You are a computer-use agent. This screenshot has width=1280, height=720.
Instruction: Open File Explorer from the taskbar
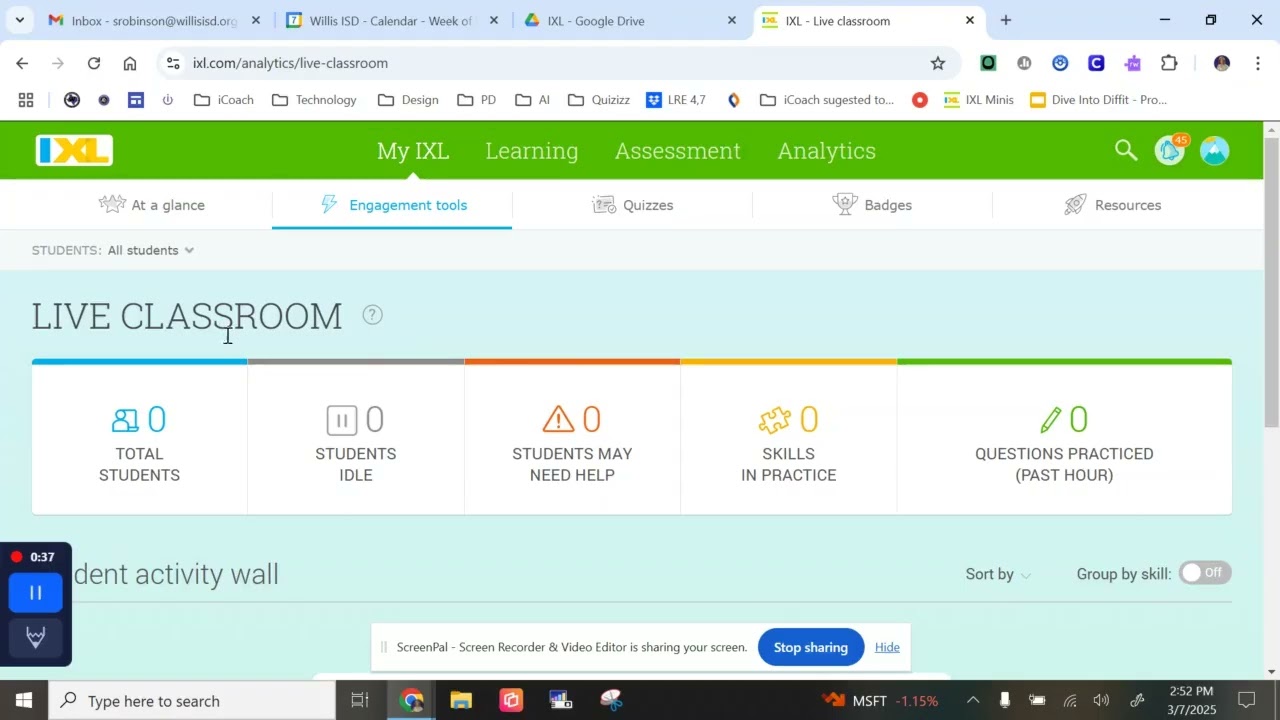pyautogui.click(x=460, y=700)
